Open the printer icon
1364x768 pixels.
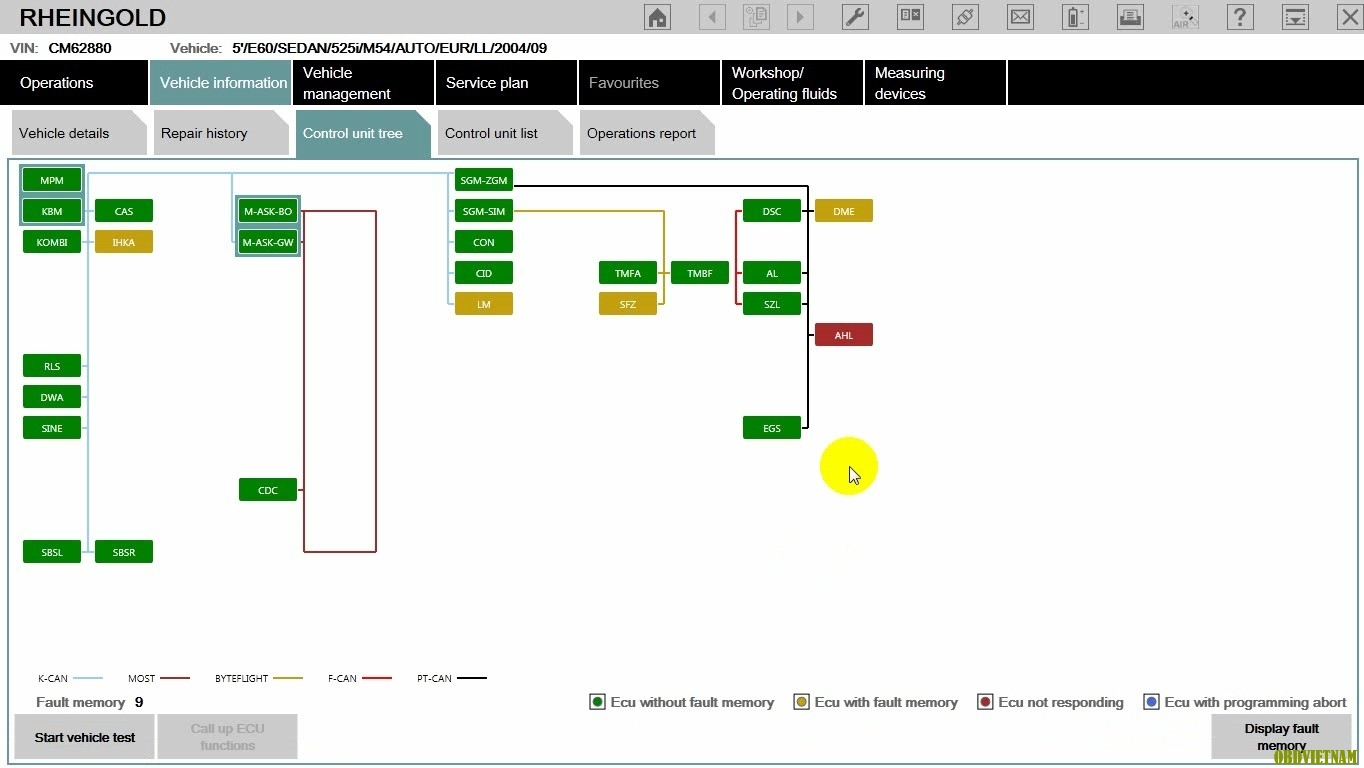click(1130, 17)
